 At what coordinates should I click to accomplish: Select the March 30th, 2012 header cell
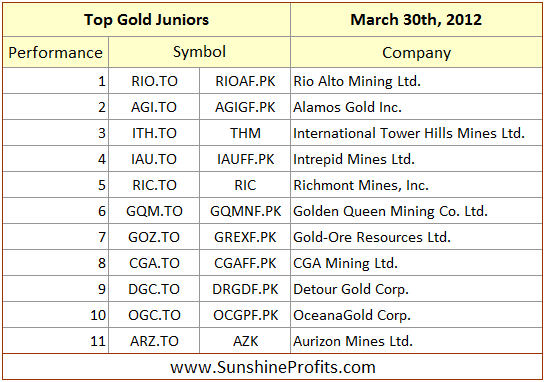416,19
